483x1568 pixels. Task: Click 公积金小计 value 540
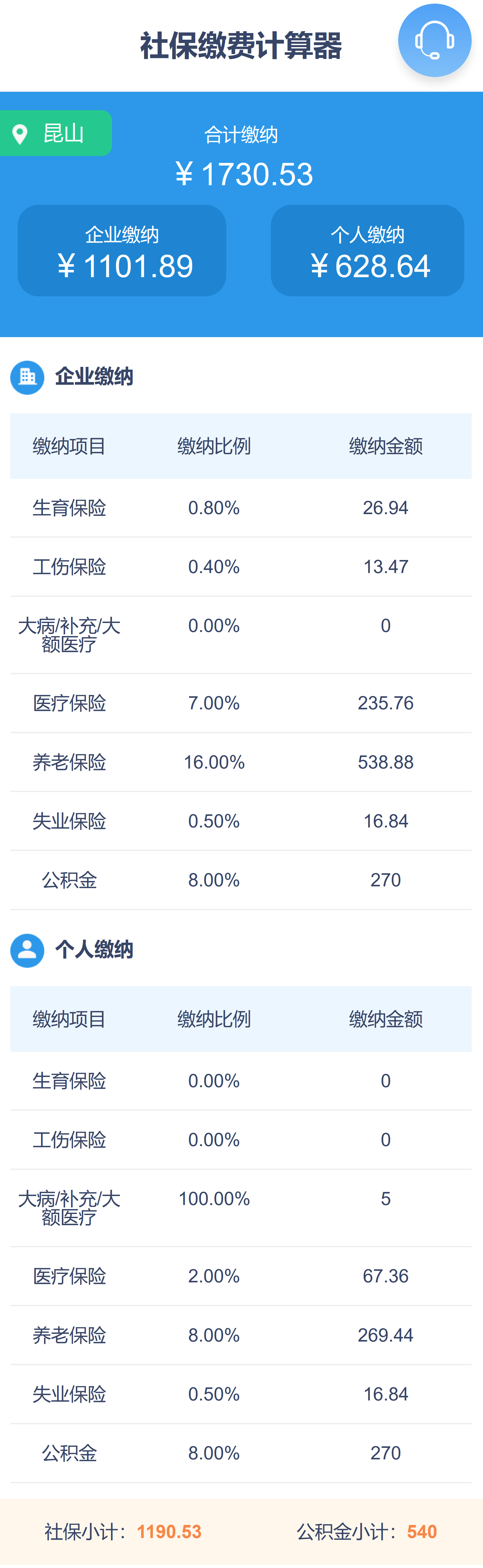point(422,1531)
